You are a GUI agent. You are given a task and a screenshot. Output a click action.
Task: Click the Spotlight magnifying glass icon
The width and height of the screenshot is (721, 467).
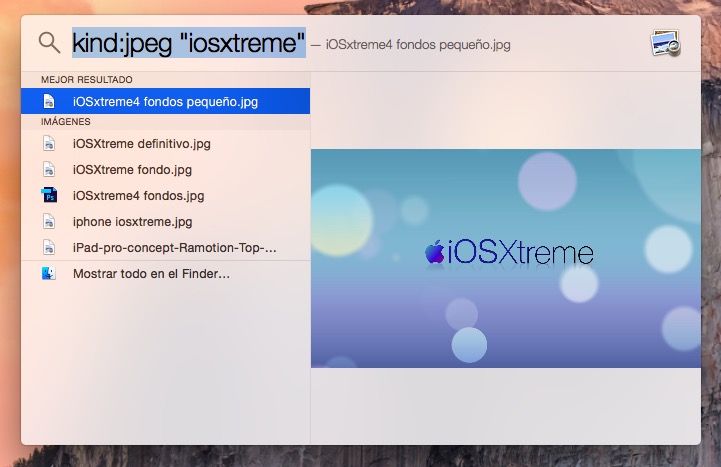click(x=49, y=43)
